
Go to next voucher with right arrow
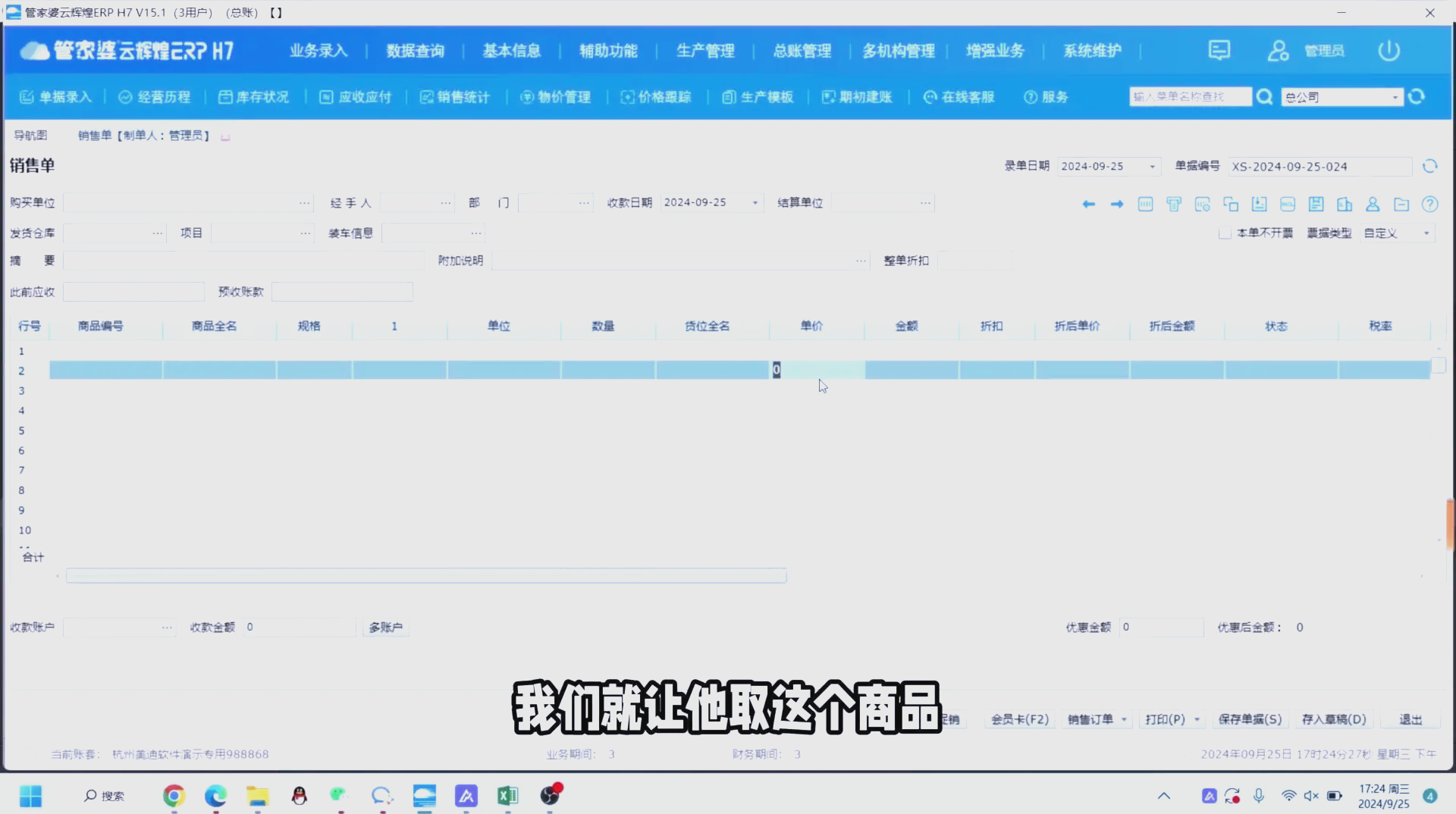[1117, 205]
